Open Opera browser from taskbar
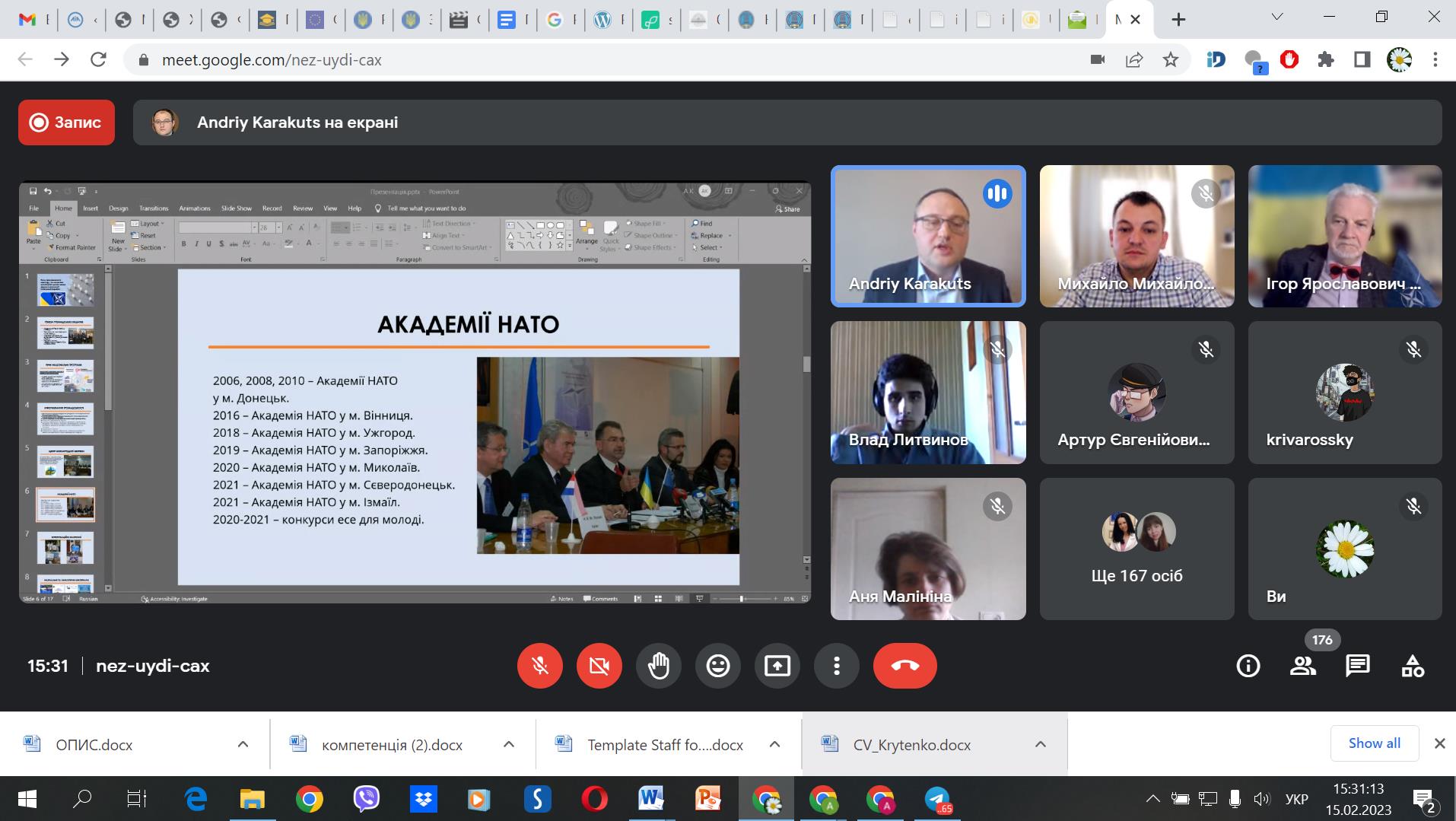This screenshot has height=821, width=1456. click(594, 799)
